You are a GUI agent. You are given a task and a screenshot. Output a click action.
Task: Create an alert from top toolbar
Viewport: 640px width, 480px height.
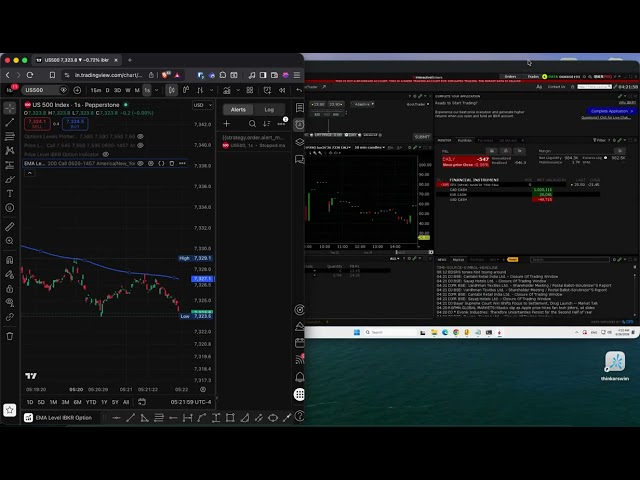[x=267, y=90]
